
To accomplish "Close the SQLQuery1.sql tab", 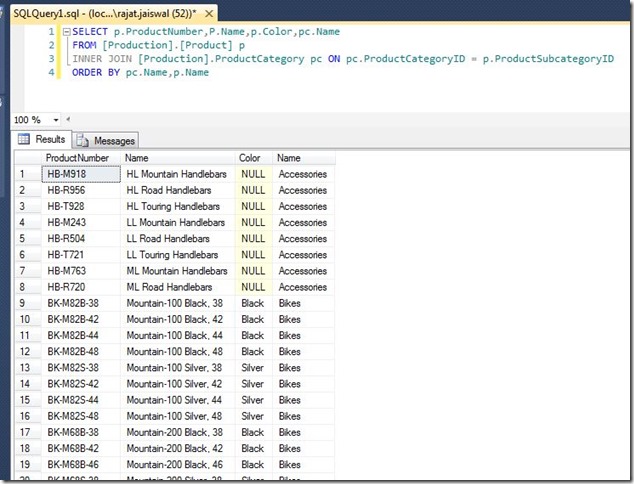I will pos(209,14).
